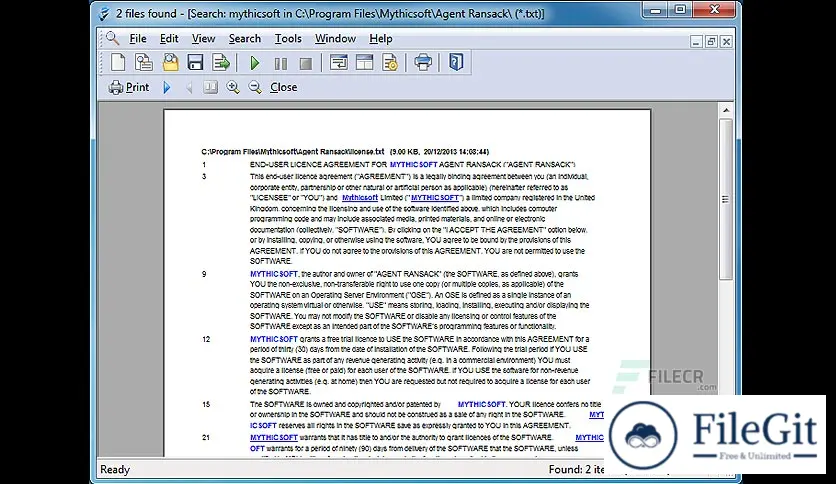The width and height of the screenshot is (836, 484).
Task: Start search with green play button
Action: (x=255, y=63)
